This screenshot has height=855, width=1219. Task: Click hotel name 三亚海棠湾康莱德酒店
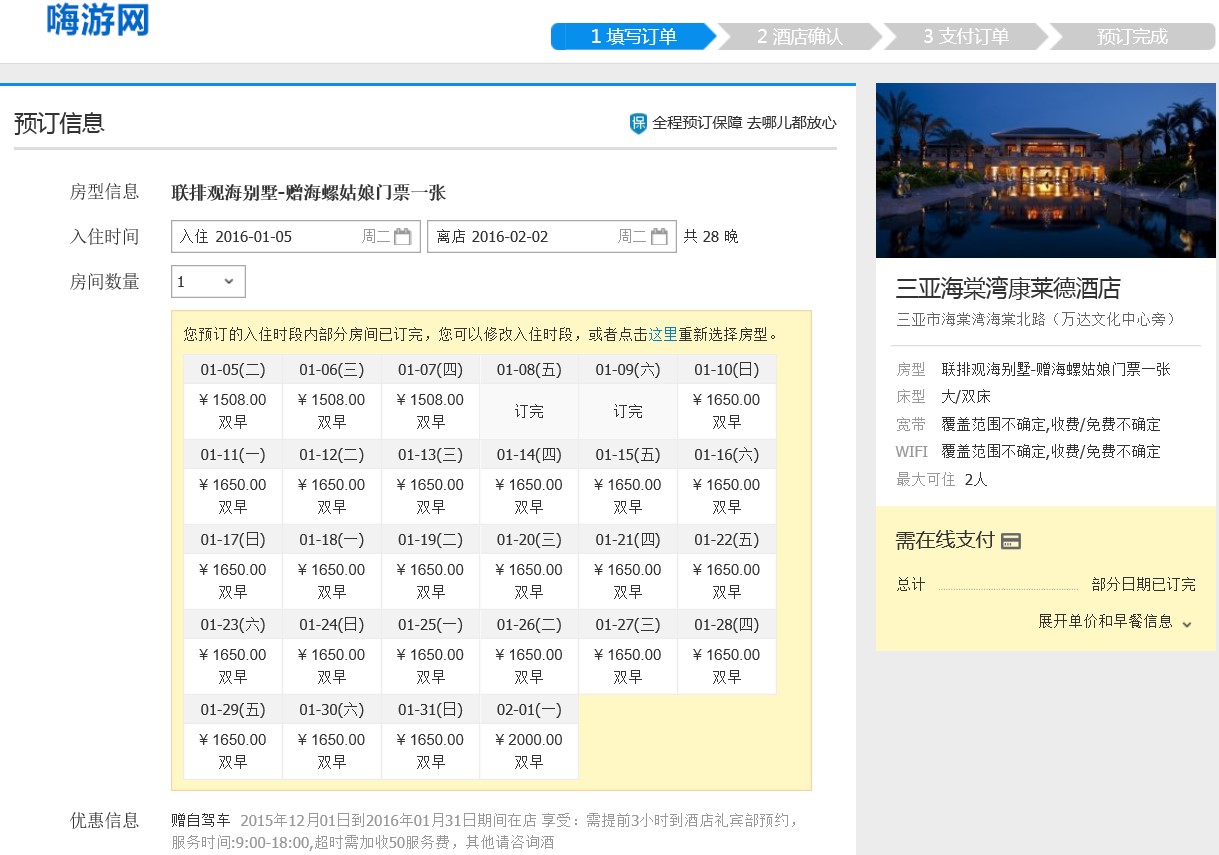(x=1008, y=289)
